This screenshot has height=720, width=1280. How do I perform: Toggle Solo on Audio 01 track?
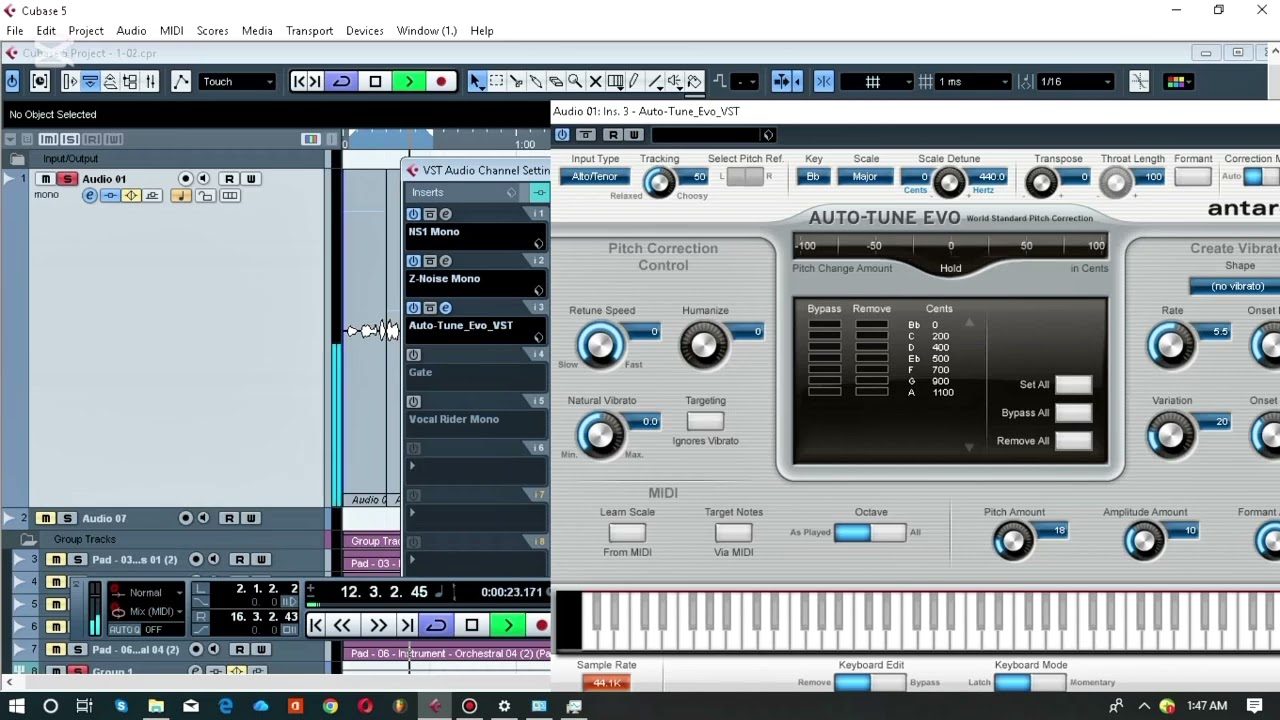click(x=67, y=179)
